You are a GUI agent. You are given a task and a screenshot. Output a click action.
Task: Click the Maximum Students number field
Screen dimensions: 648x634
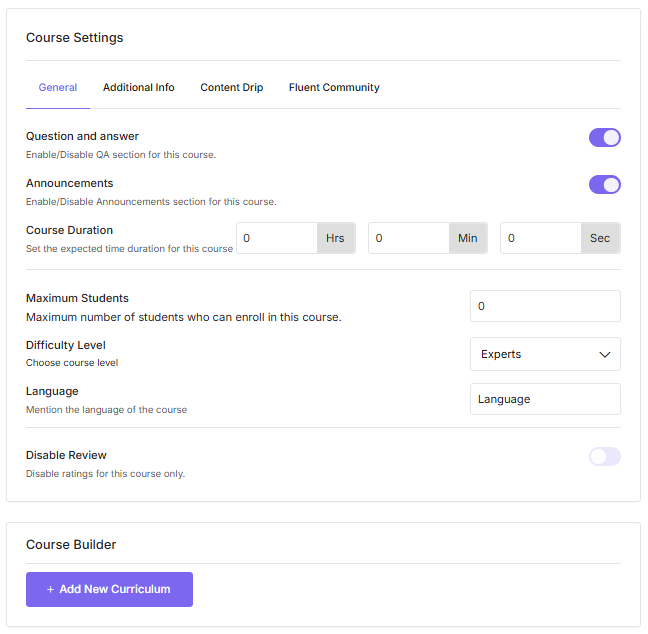[x=545, y=306]
